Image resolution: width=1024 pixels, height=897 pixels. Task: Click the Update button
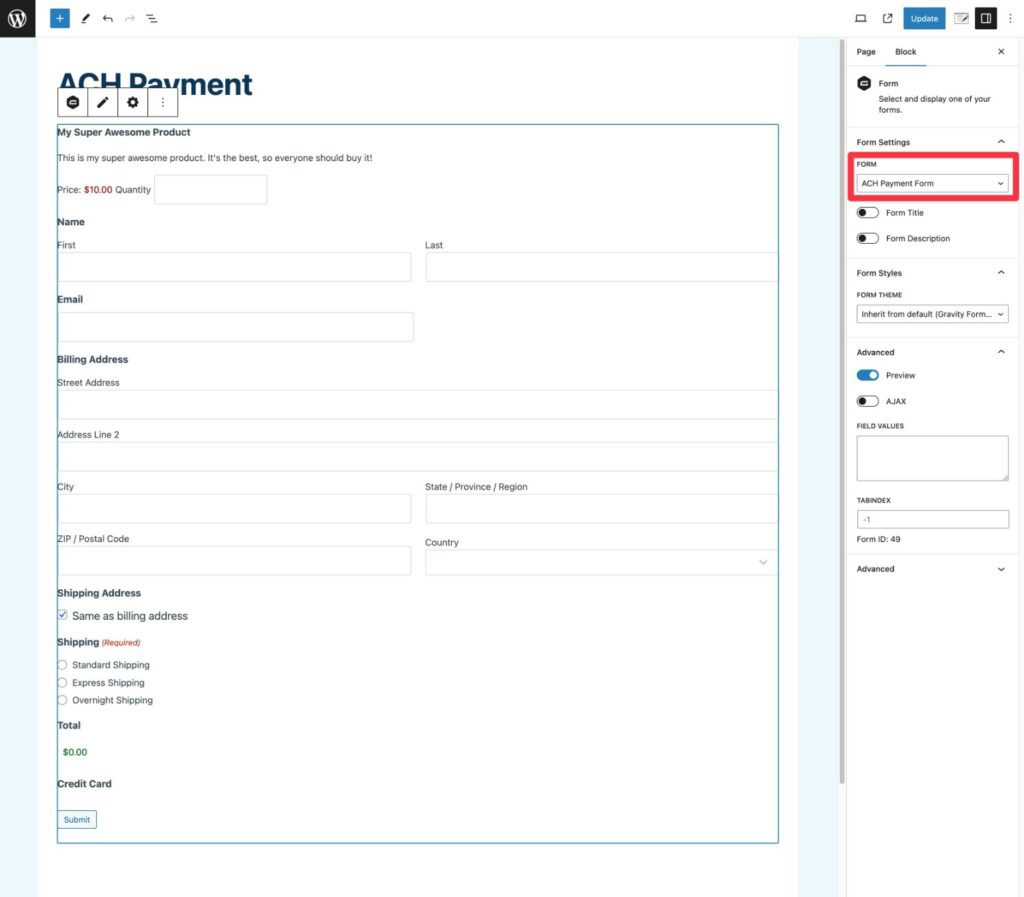[923, 18]
